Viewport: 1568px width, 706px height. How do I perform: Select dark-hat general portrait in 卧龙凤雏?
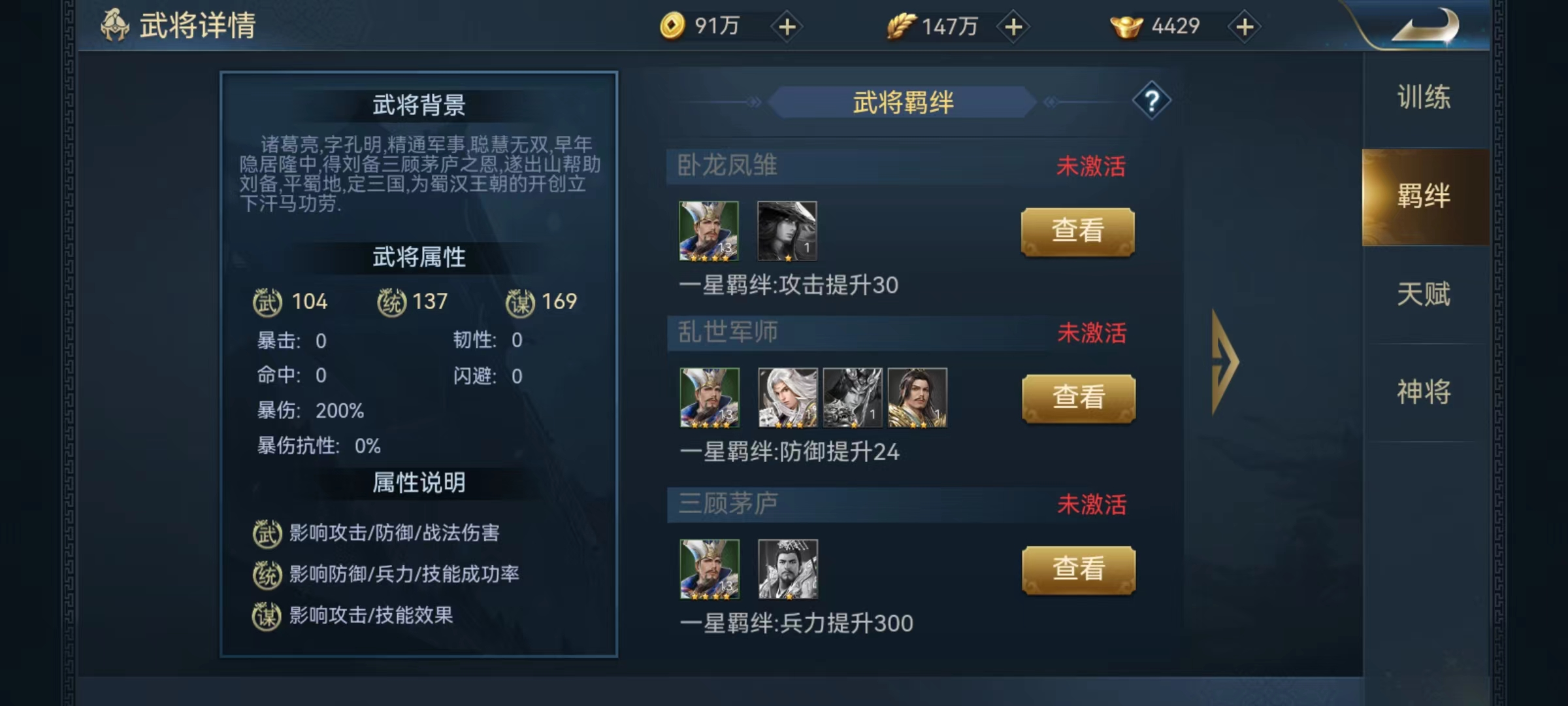[787, 231]
